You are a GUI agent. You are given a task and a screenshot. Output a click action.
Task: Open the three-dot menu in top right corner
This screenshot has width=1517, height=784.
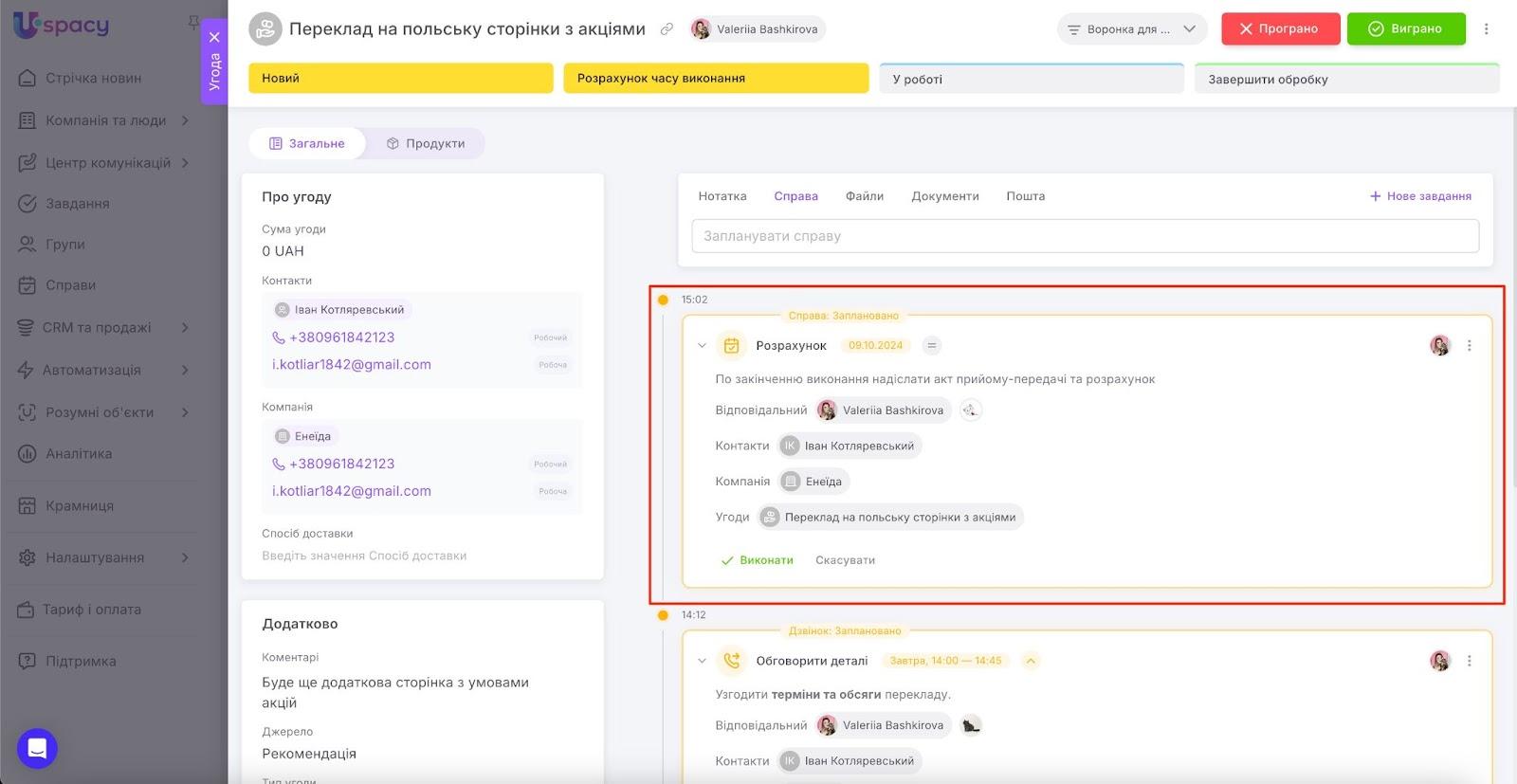click(1486, 29)
